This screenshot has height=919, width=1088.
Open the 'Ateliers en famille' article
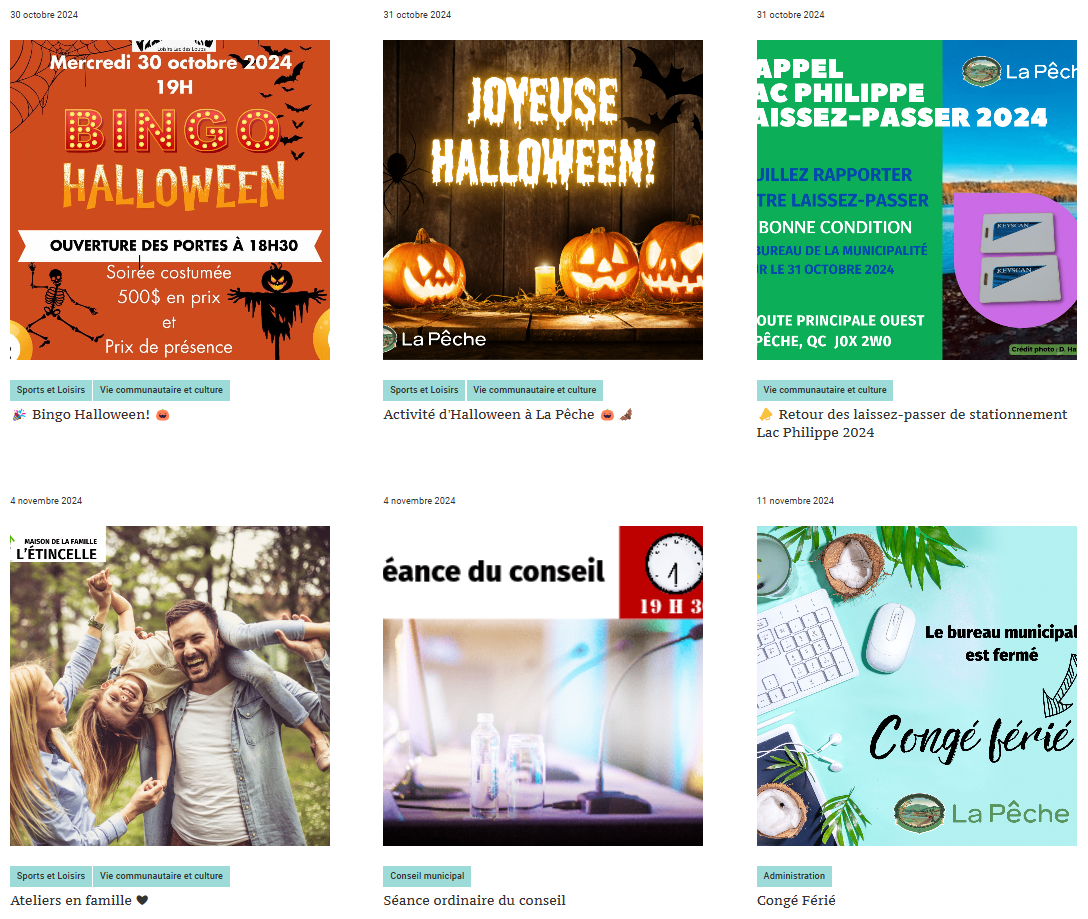(x=79, y=900)
